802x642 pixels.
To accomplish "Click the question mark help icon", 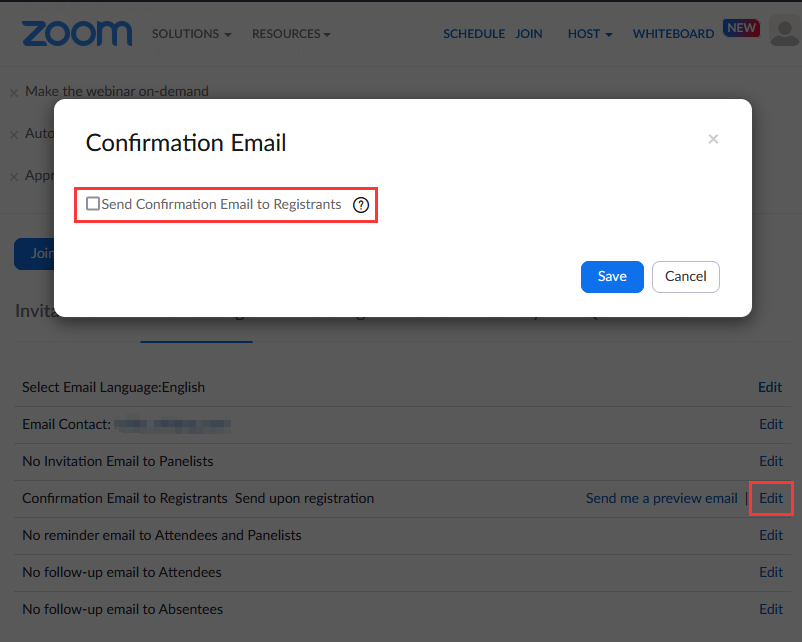I will coord(361,204).
